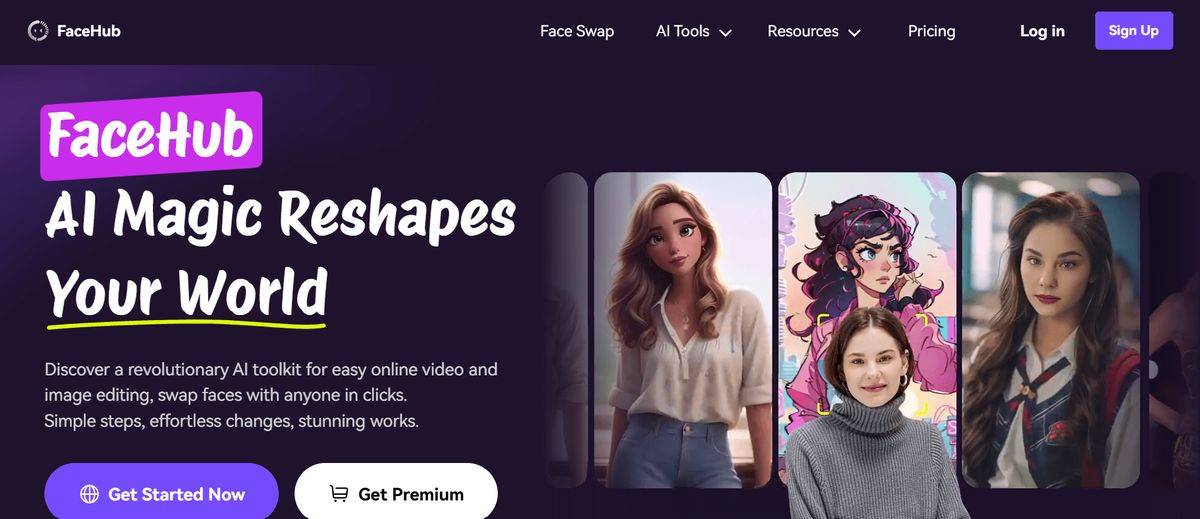Go to the Face Swap page
The image size is (1200, 519).
pyautogui.click(x=577, y=31)
